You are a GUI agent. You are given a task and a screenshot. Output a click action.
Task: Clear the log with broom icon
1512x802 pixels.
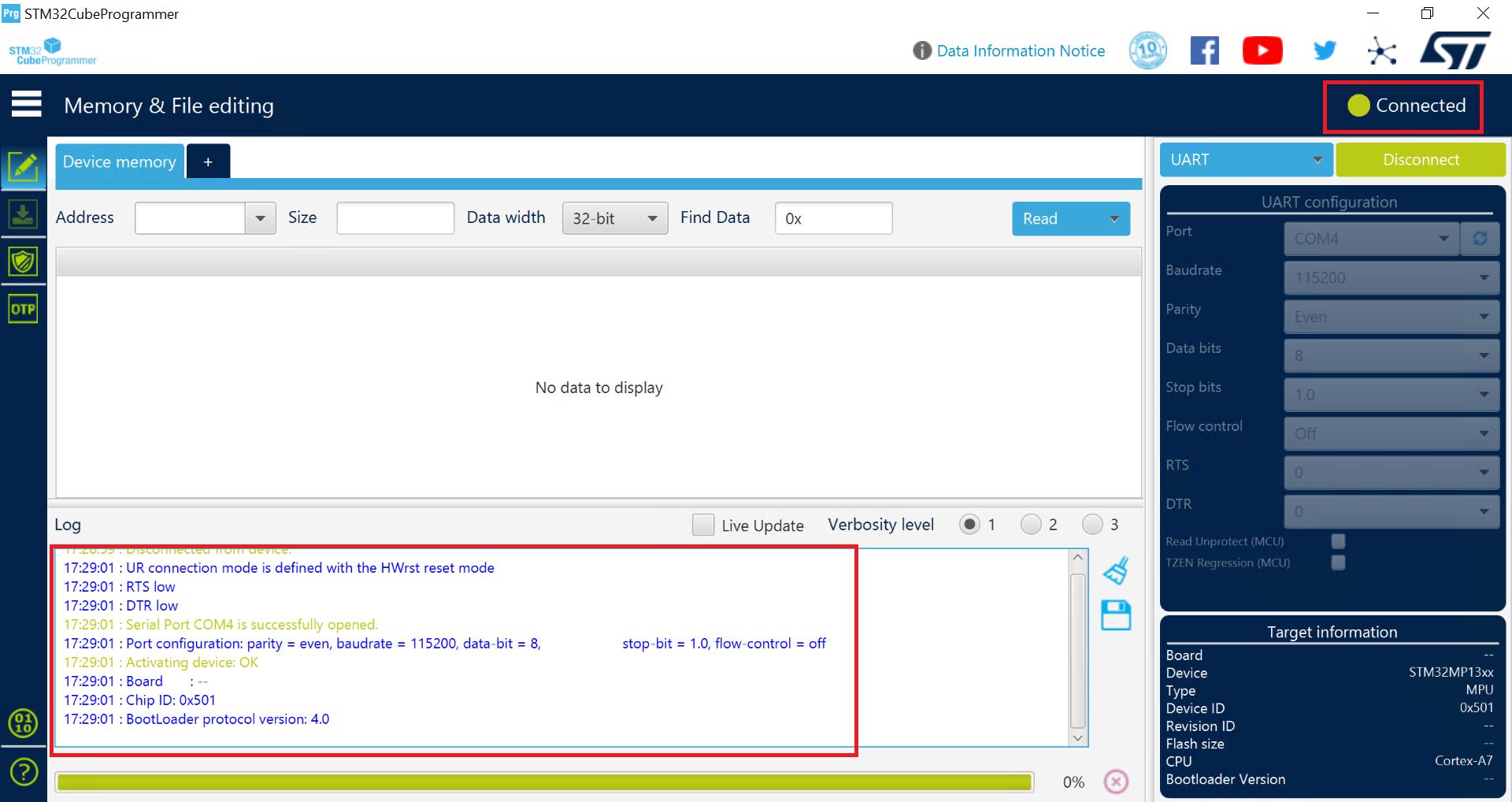pyautogui.click(x=1116, y=570)
